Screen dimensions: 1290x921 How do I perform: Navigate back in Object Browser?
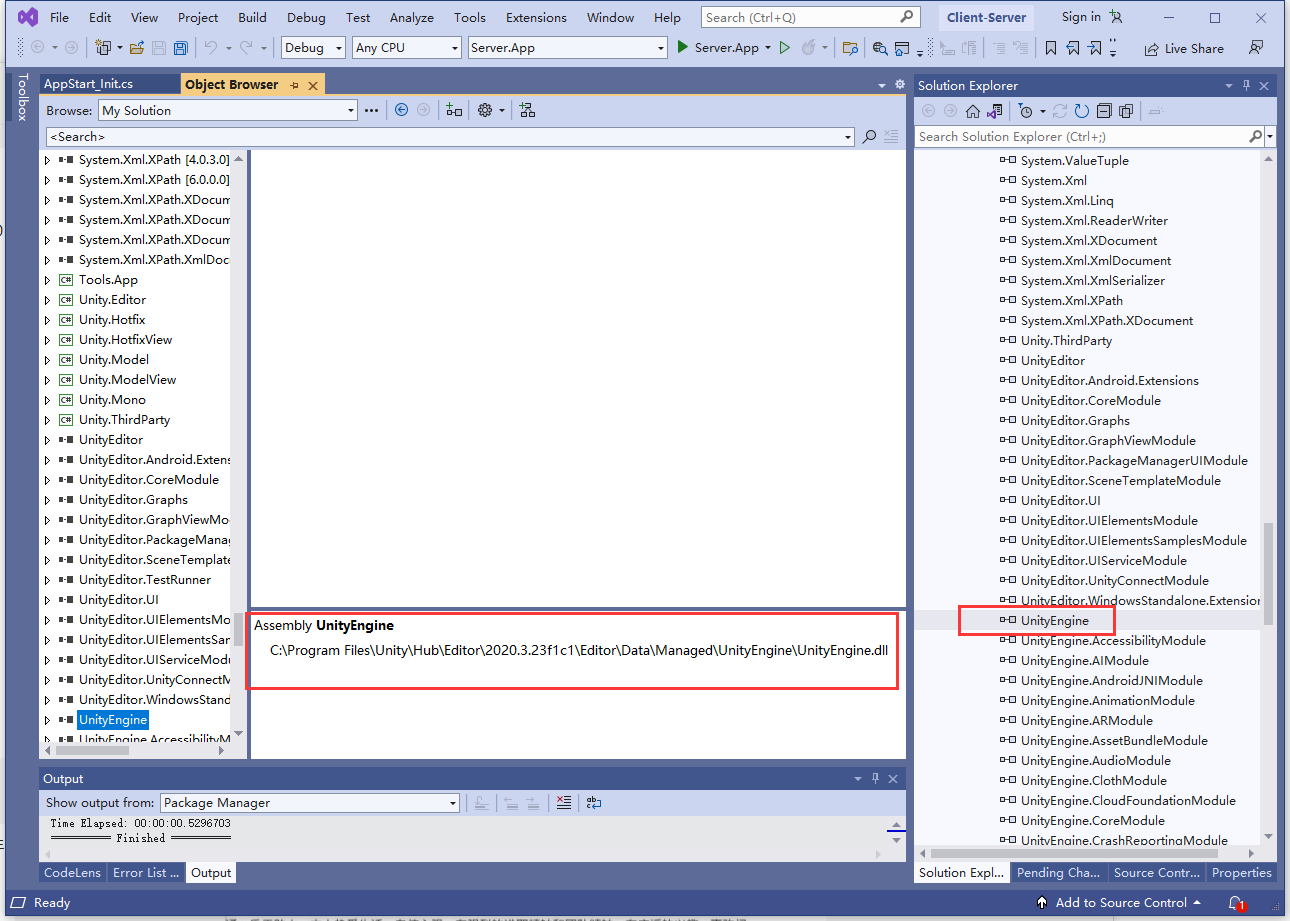point(402,110)
